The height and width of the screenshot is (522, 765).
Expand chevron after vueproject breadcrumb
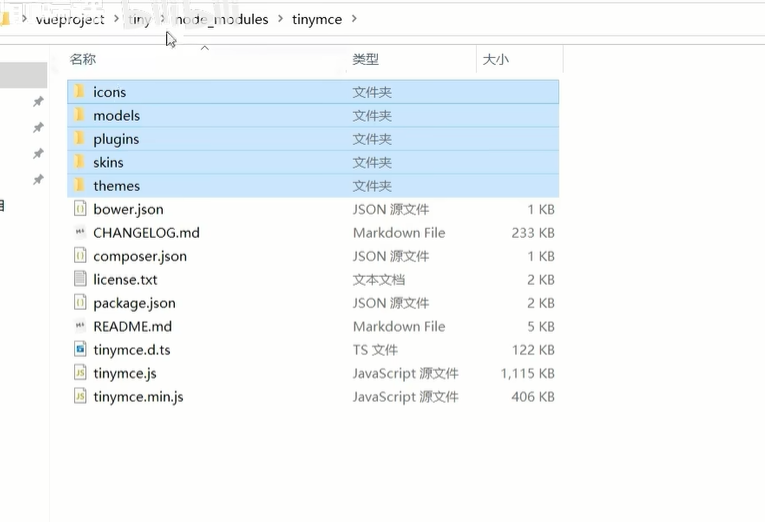pyautogui.click(x=116, y=19)
